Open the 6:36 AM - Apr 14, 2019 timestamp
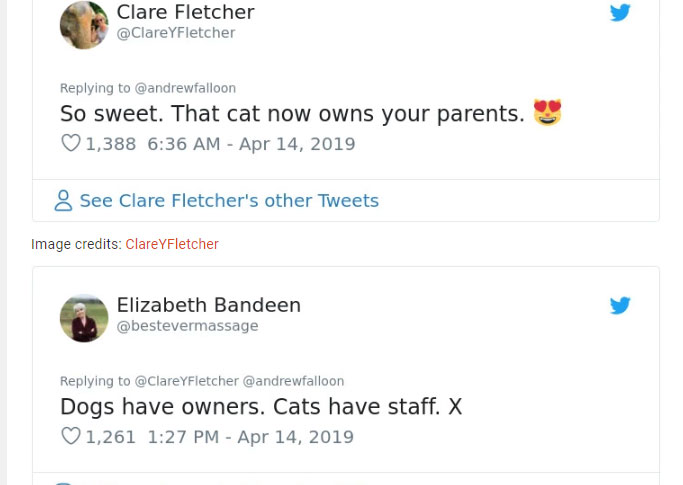The width and height of the screenshot is (683, 485). click(251, 144)
